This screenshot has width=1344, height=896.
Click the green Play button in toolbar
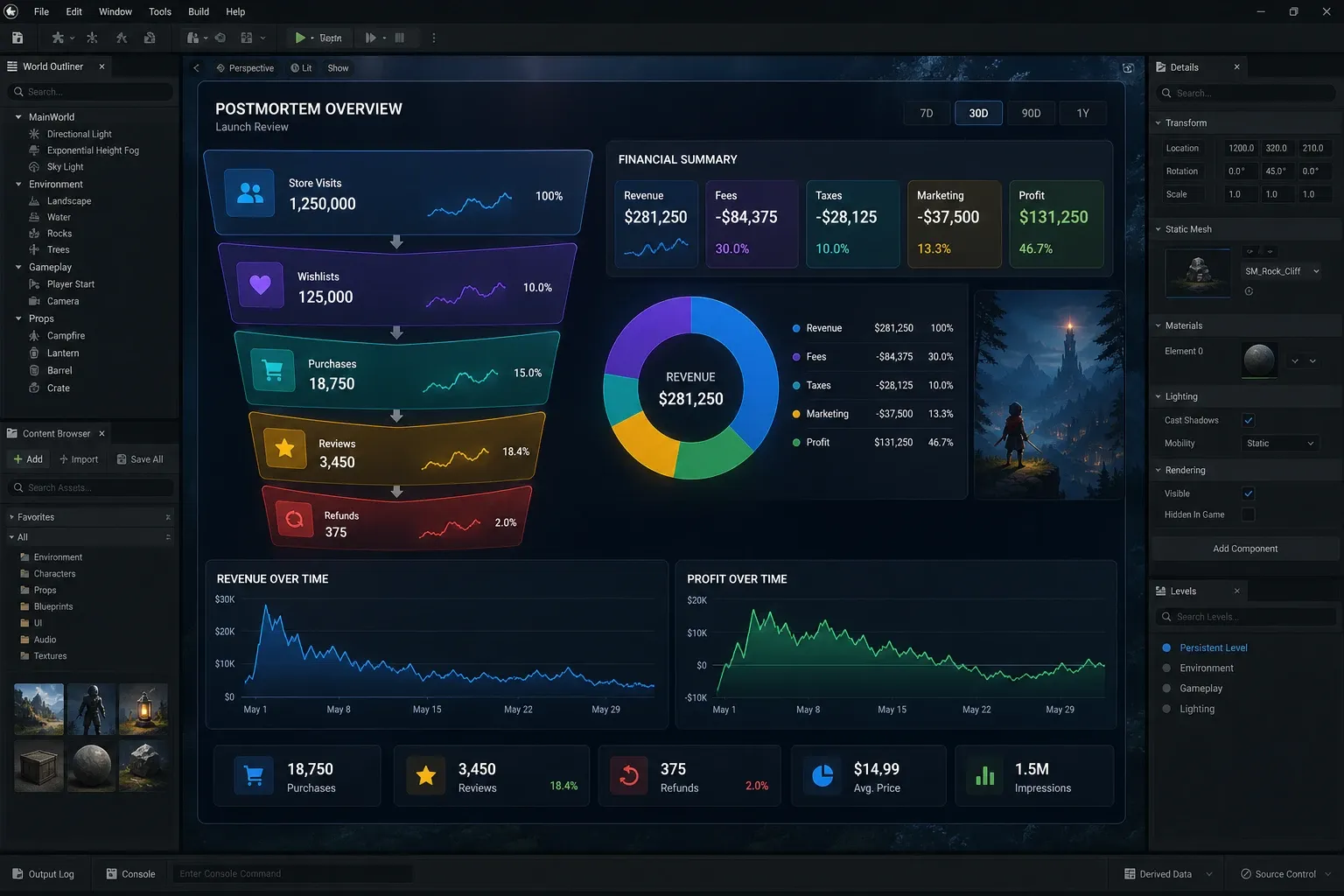[300, 38]
